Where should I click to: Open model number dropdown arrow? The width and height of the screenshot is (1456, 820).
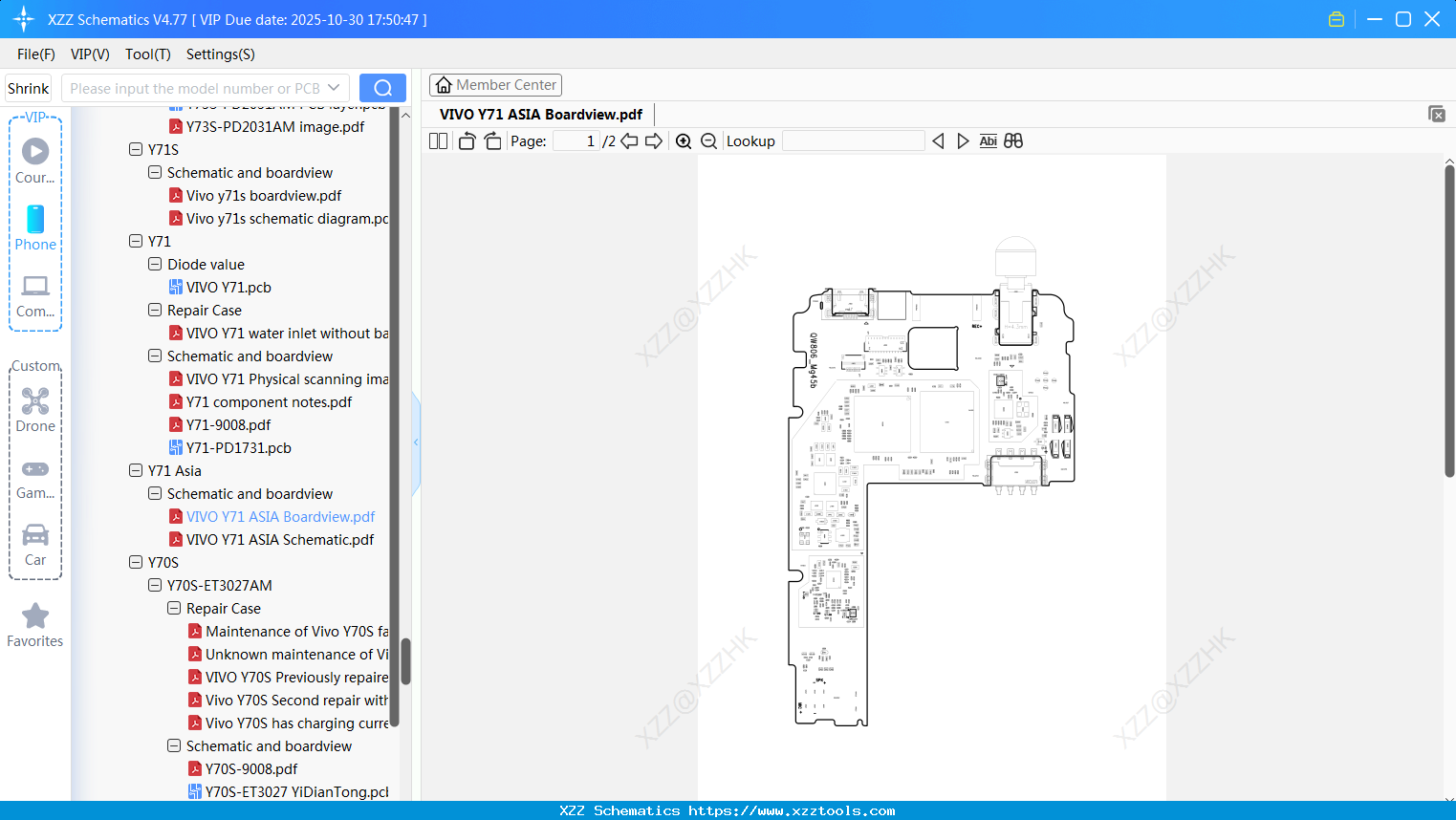334,88
